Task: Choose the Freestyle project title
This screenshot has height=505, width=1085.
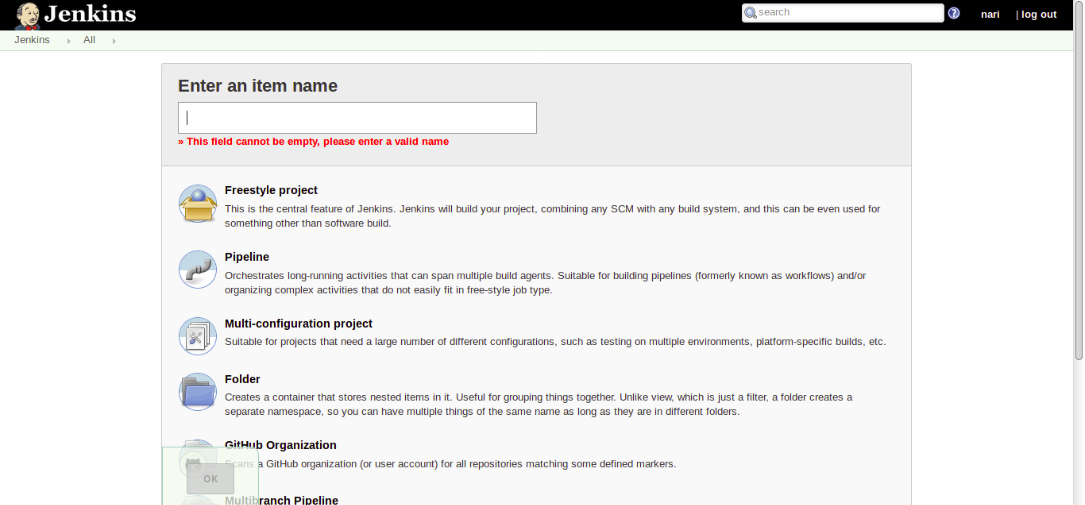Action: coord(271,190)
